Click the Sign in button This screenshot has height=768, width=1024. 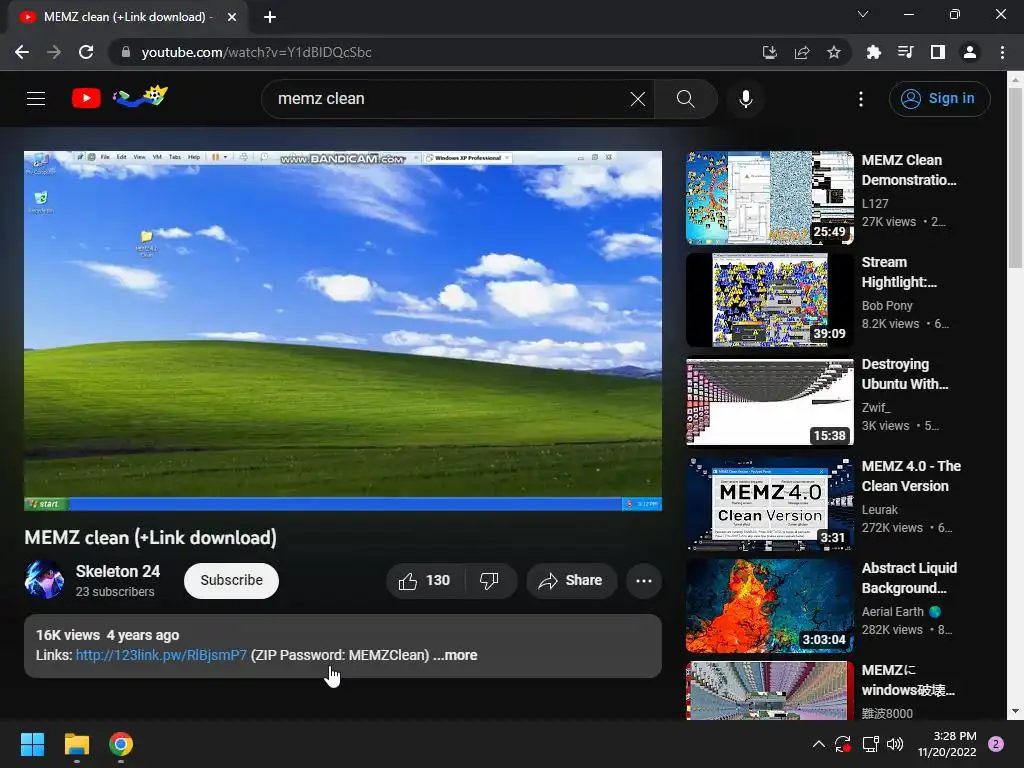click(939, 99)
